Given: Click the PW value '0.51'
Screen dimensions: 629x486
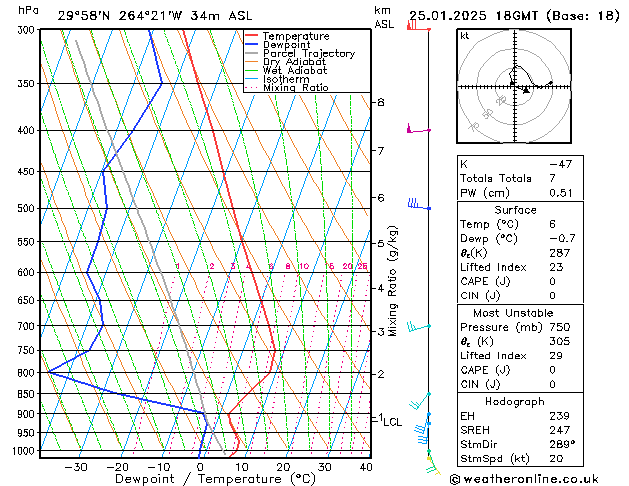Looking at the screenshot, I should click(561, 193).
